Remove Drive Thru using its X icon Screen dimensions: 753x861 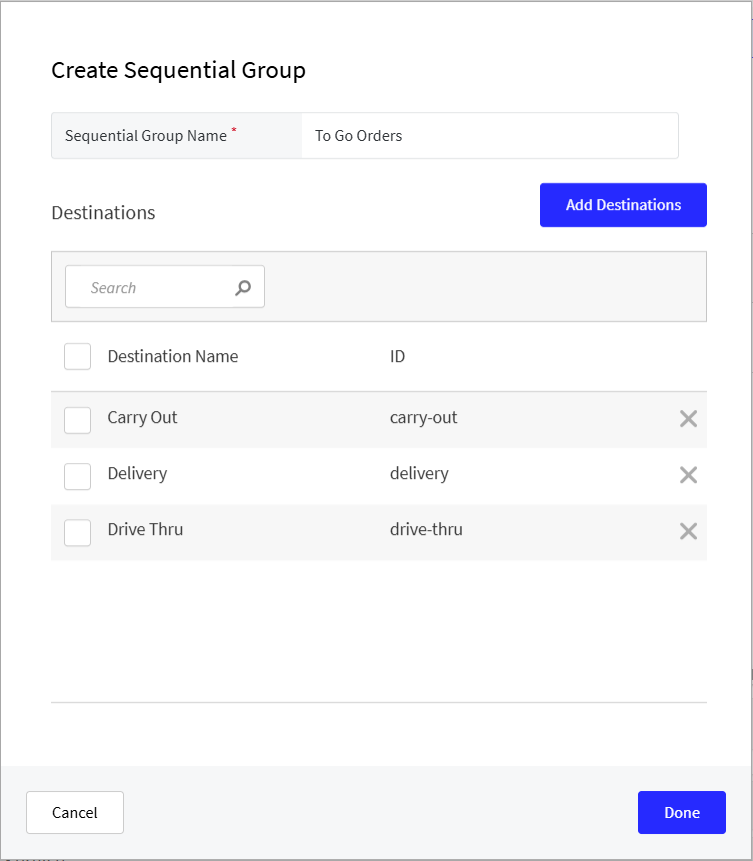click(x=688, y=531)
